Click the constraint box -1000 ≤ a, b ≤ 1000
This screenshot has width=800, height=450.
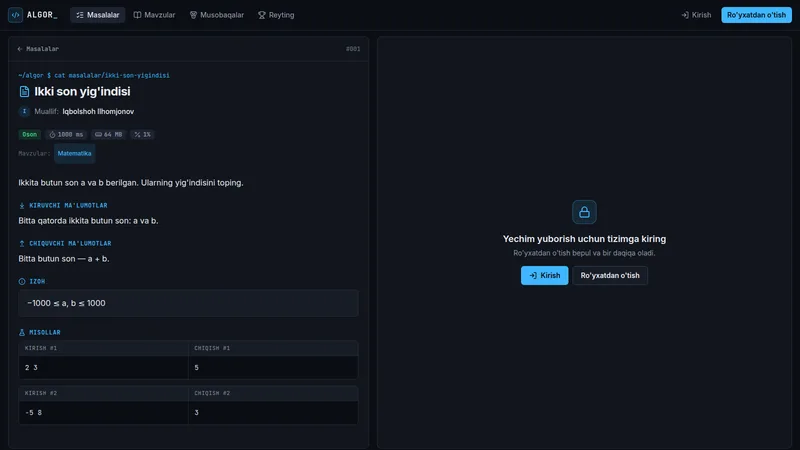188,303
